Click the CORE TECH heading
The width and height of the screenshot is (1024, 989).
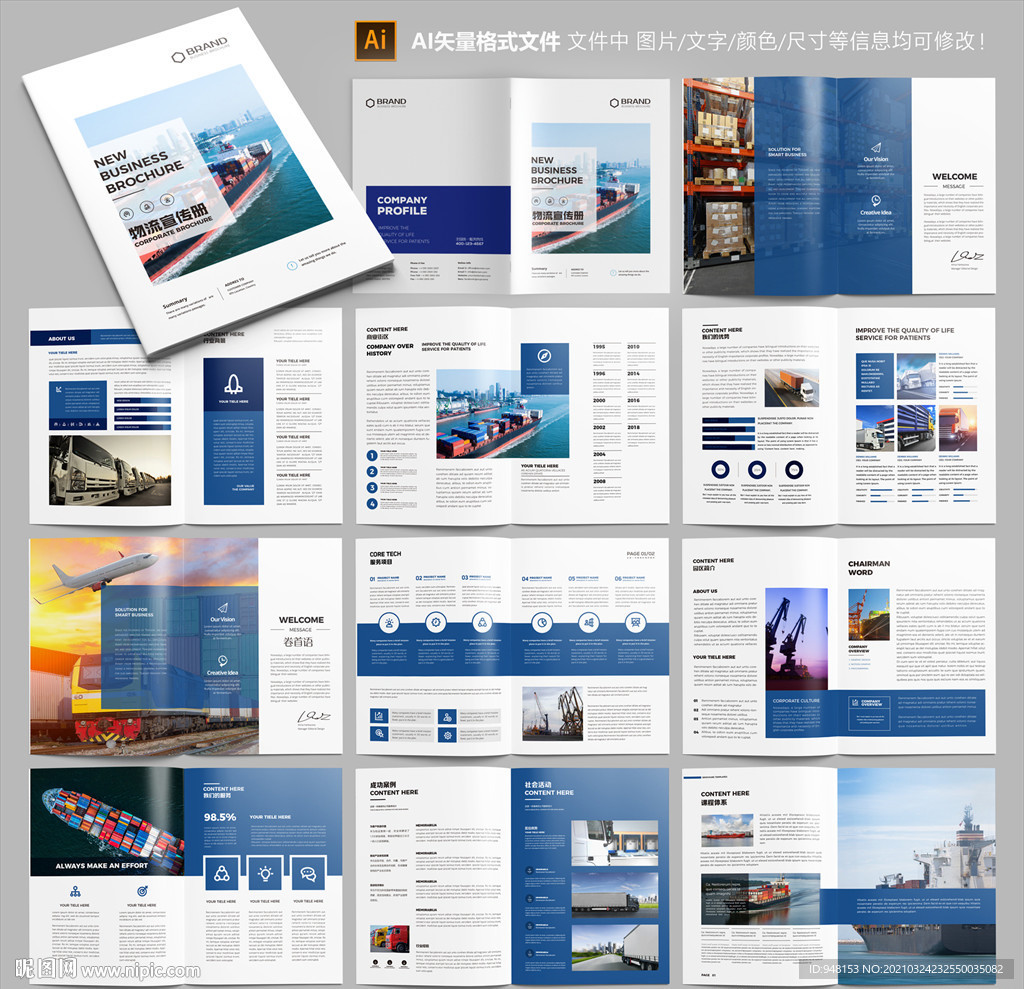[x=385, y=554]
